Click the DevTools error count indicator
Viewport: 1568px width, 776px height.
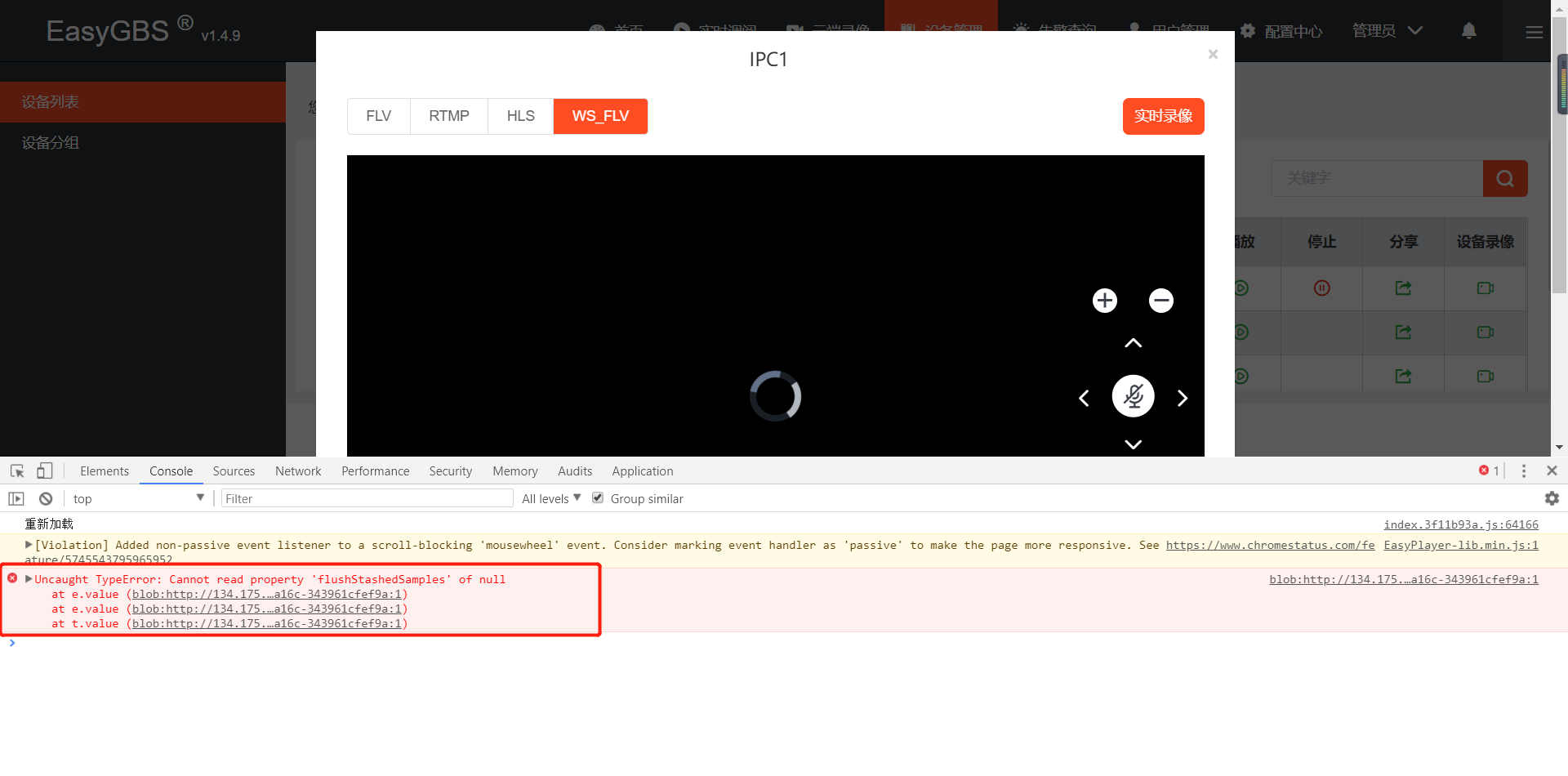pyautogui.click(x=1489, y=471)
